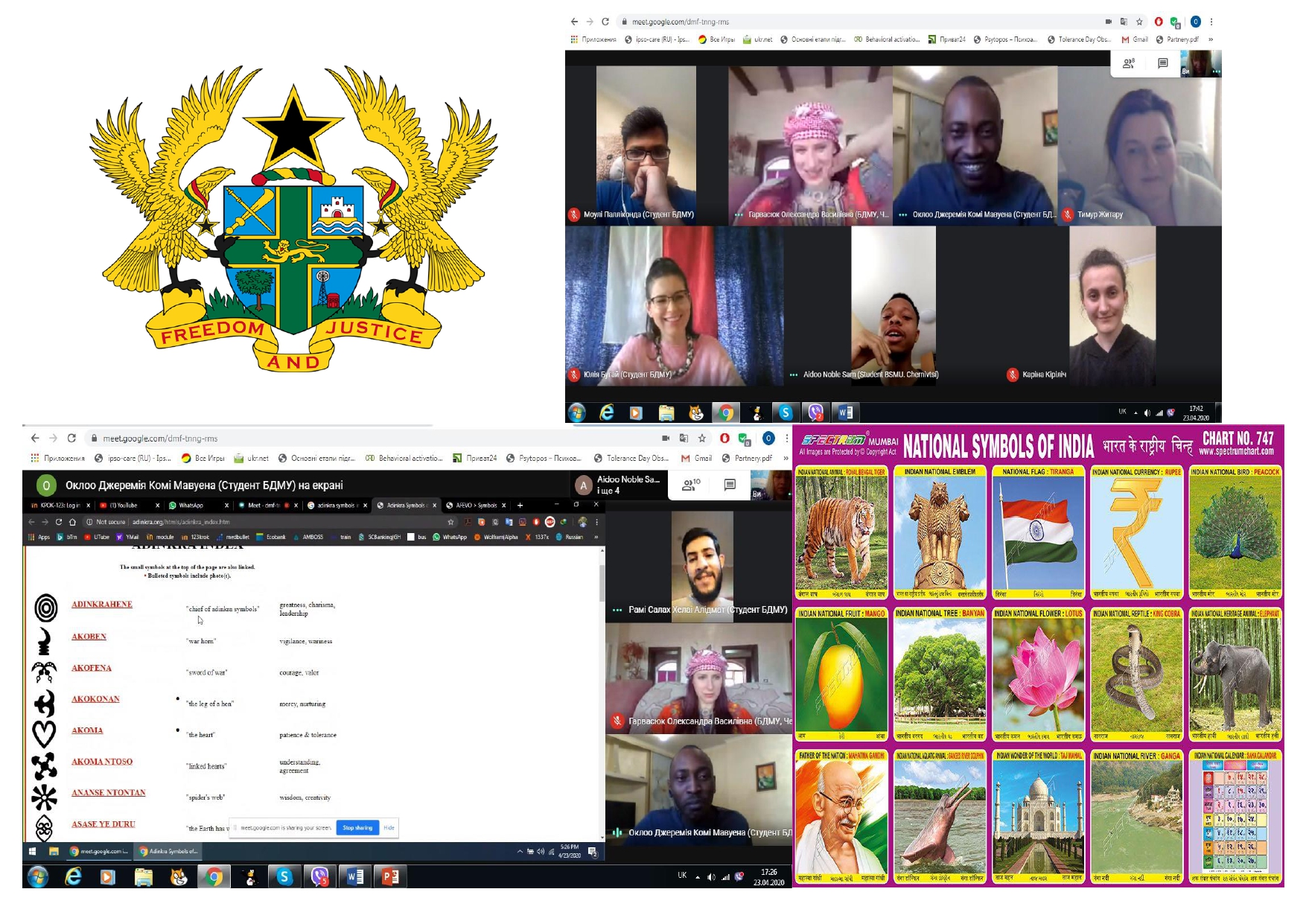Reload page in upper Chrome window
Screen dimensions: 1306x924
605,22
